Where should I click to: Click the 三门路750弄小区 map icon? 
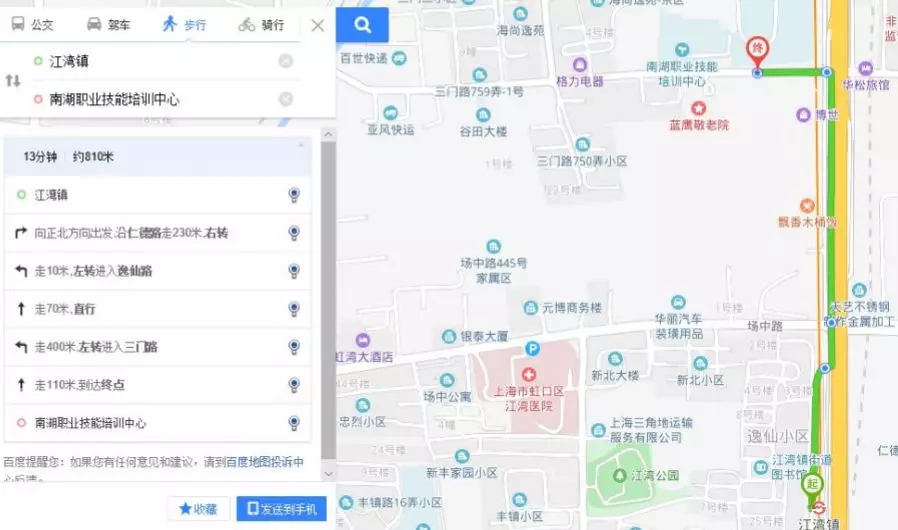pyautogui.click(x=582, y=144)
